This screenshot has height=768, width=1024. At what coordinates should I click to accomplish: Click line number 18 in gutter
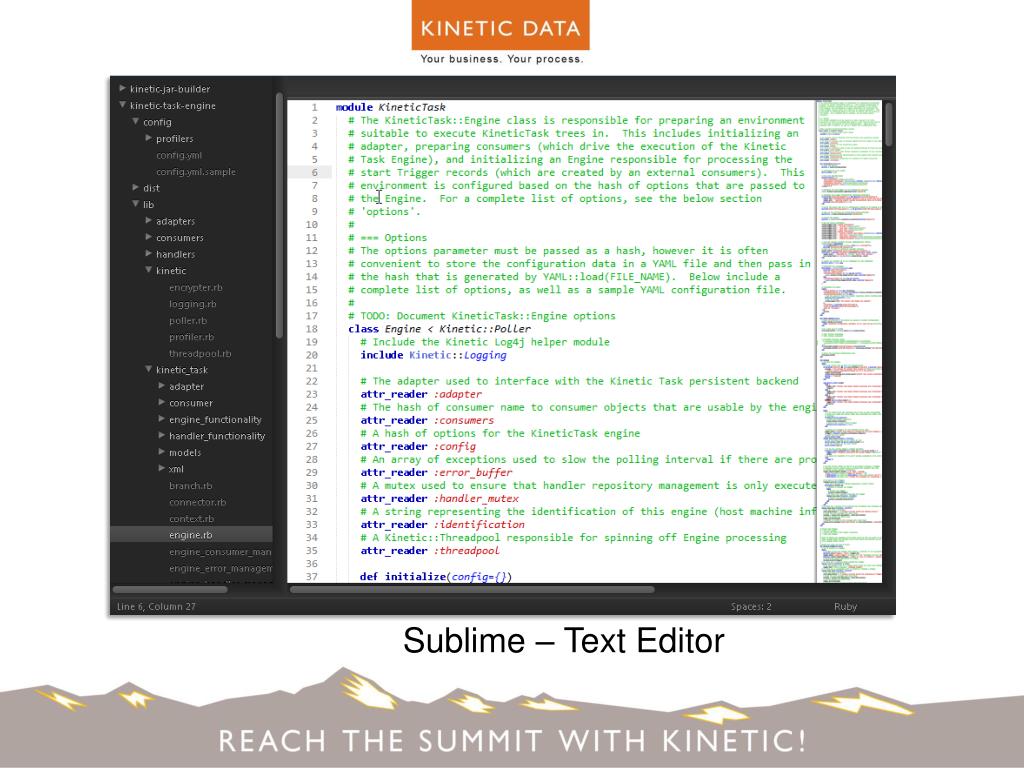[x=312, y=329]
